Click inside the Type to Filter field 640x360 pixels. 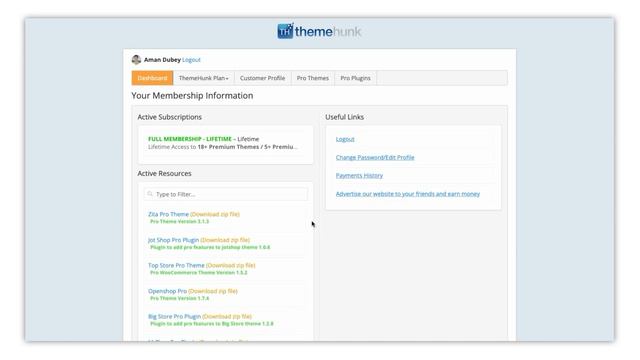click(x=226, y=194)
